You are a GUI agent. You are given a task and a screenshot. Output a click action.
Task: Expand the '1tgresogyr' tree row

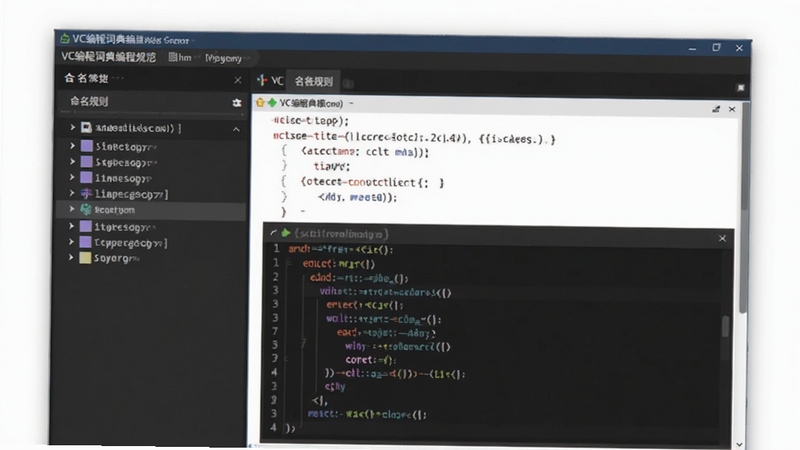(x=72, y=226)
